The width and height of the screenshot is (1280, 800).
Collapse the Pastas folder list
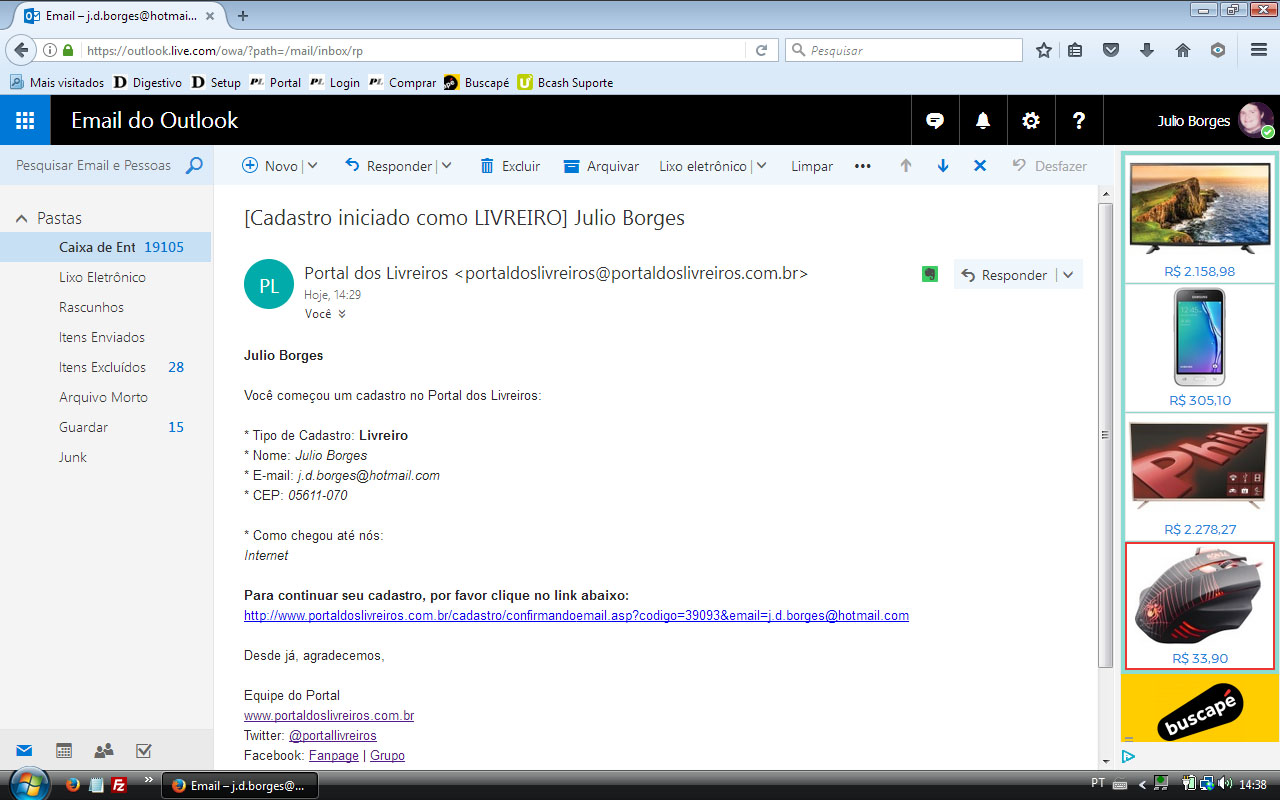tap(21, 218)
